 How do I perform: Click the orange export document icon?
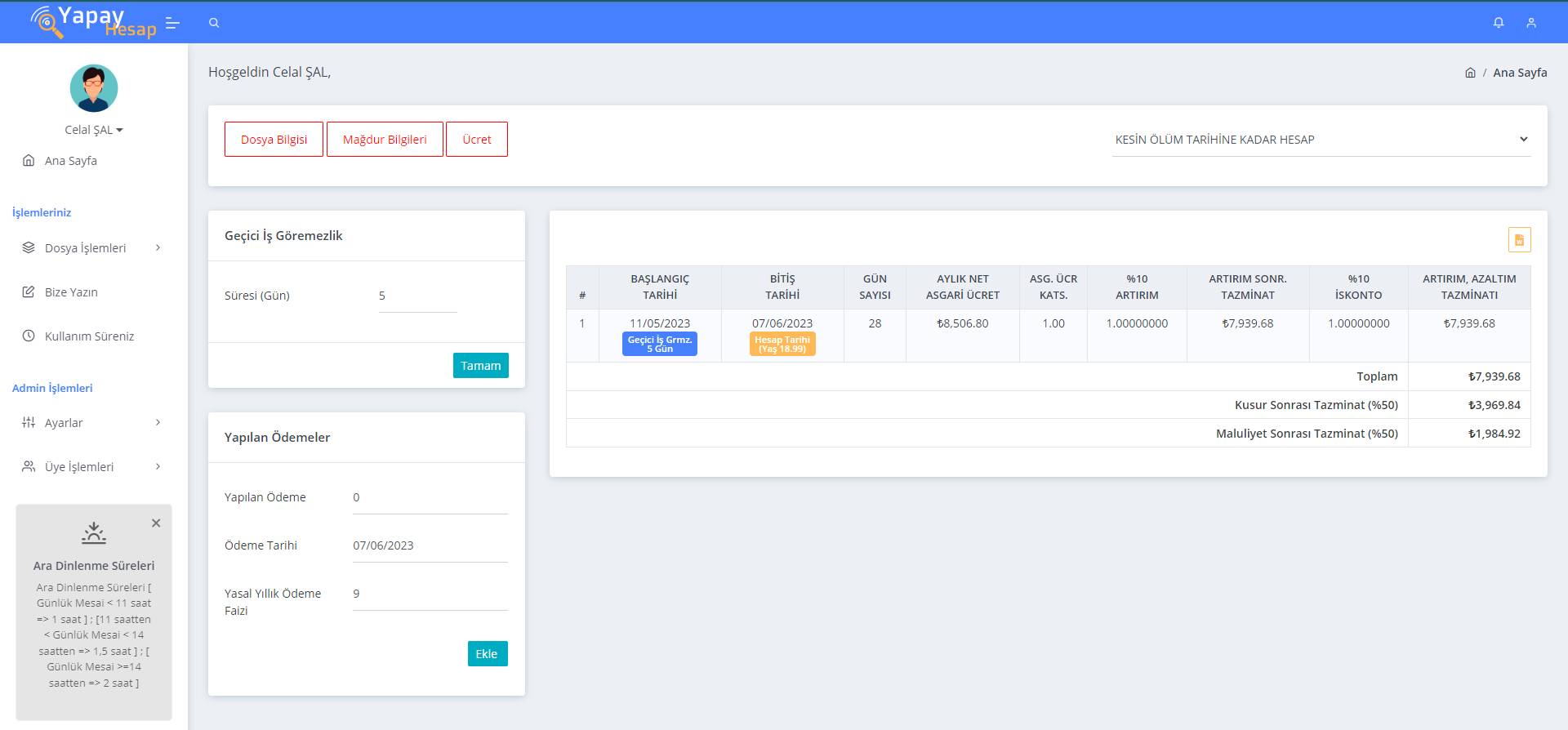(1519, 240)
